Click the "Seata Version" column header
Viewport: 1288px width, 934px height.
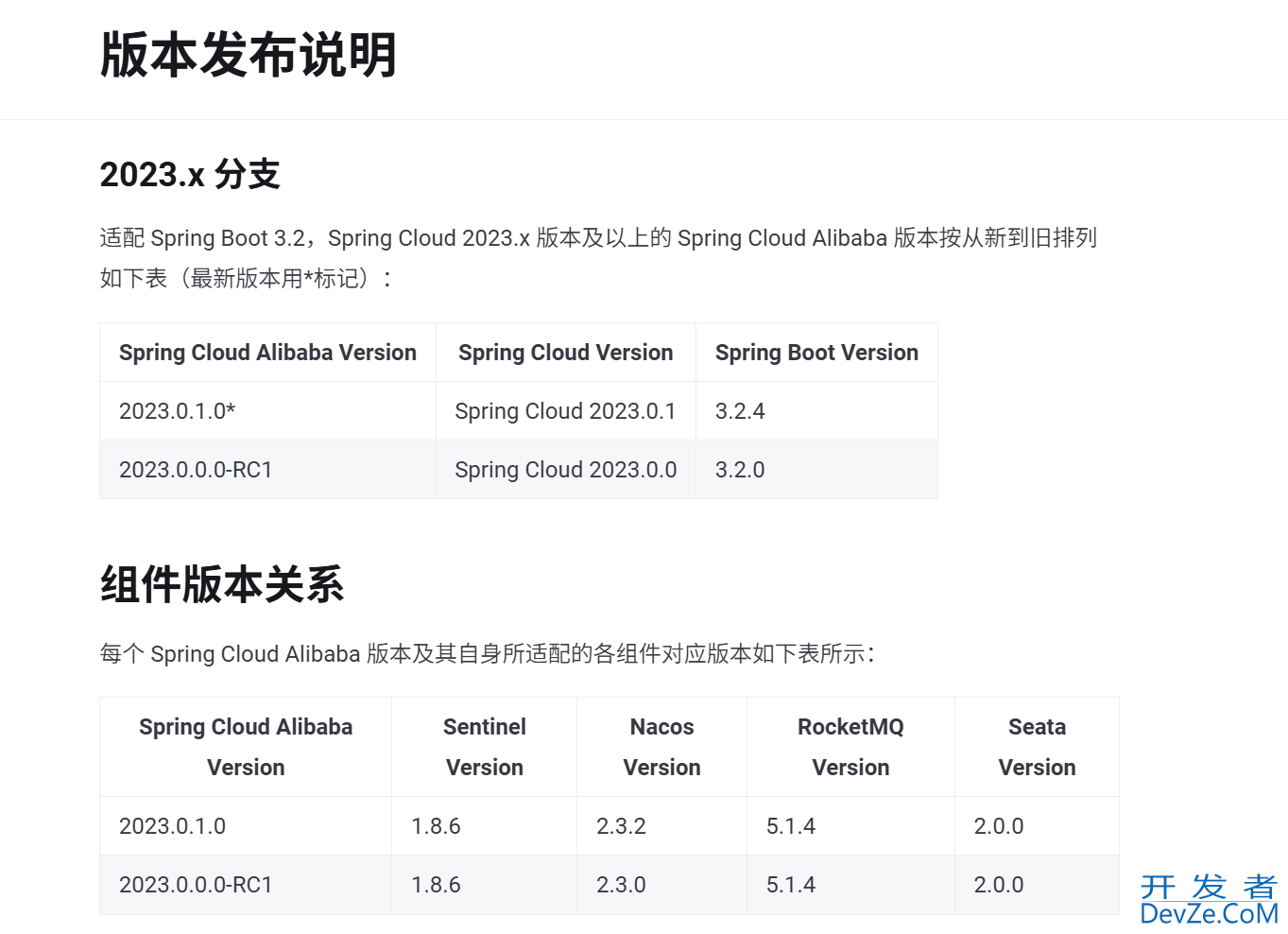(x=1037, y=747)
